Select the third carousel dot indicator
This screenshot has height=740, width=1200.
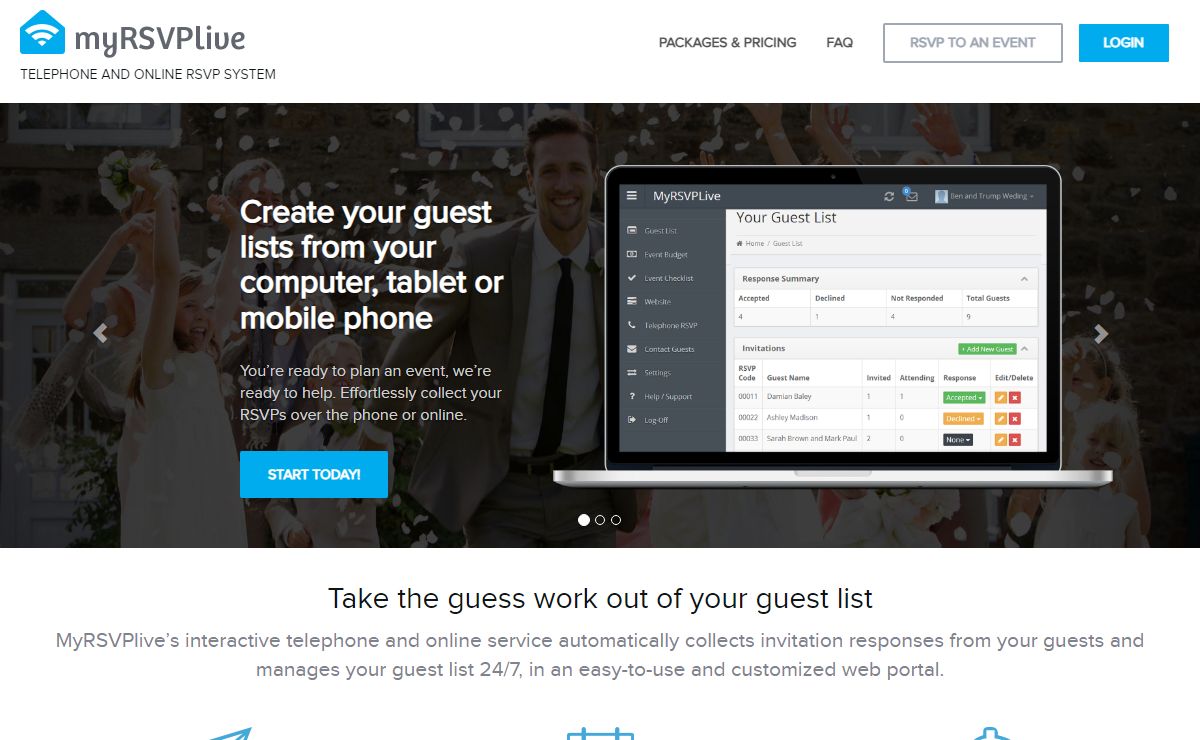(616, 520)
